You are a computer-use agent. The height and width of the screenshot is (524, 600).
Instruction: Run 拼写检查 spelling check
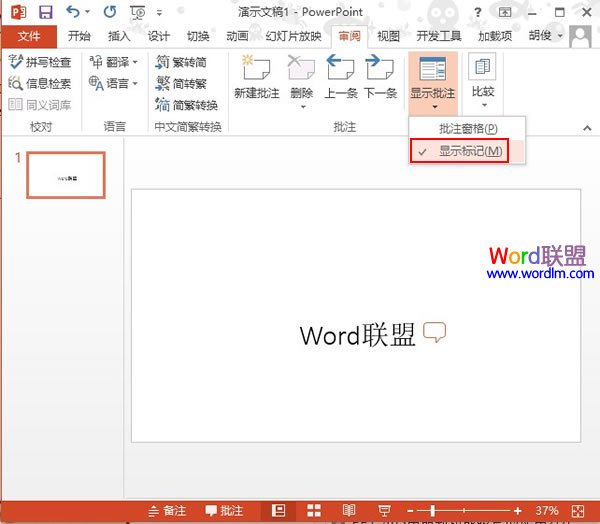(x=40, y=62)
